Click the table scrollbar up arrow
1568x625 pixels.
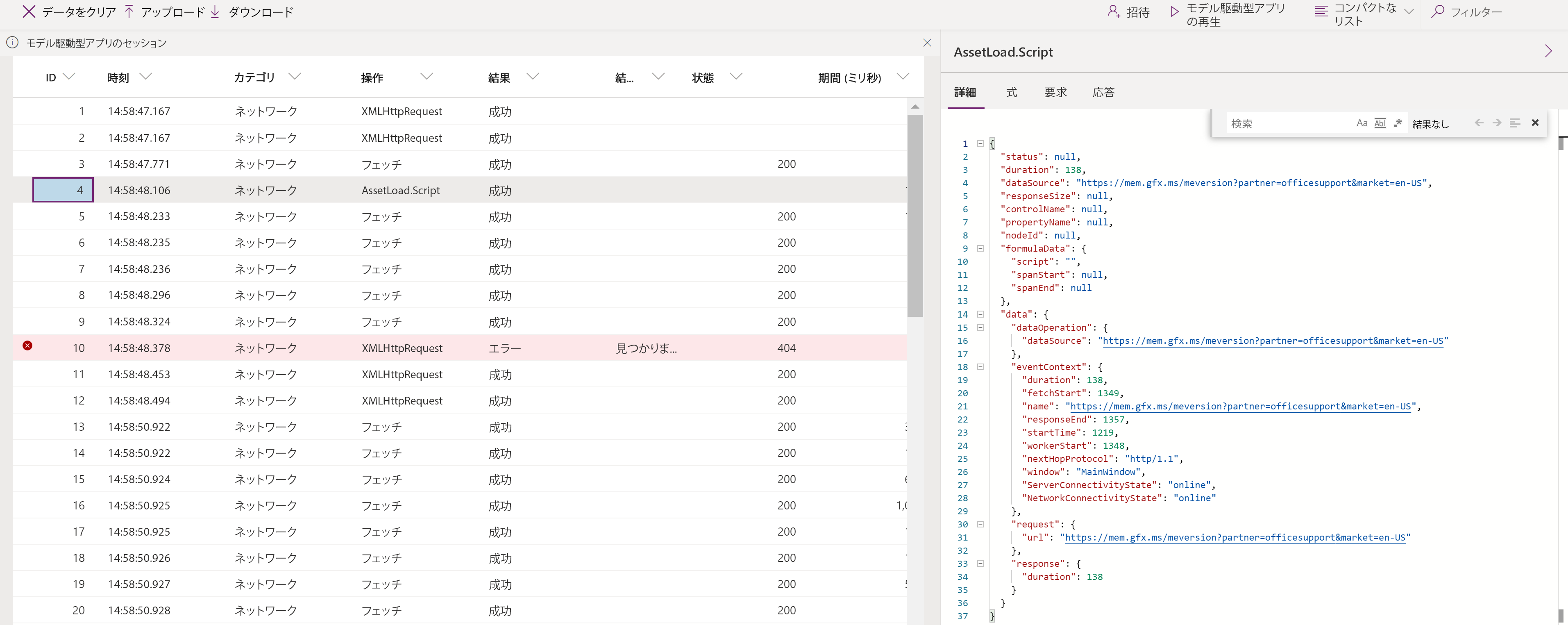click(x=915, y=107)
